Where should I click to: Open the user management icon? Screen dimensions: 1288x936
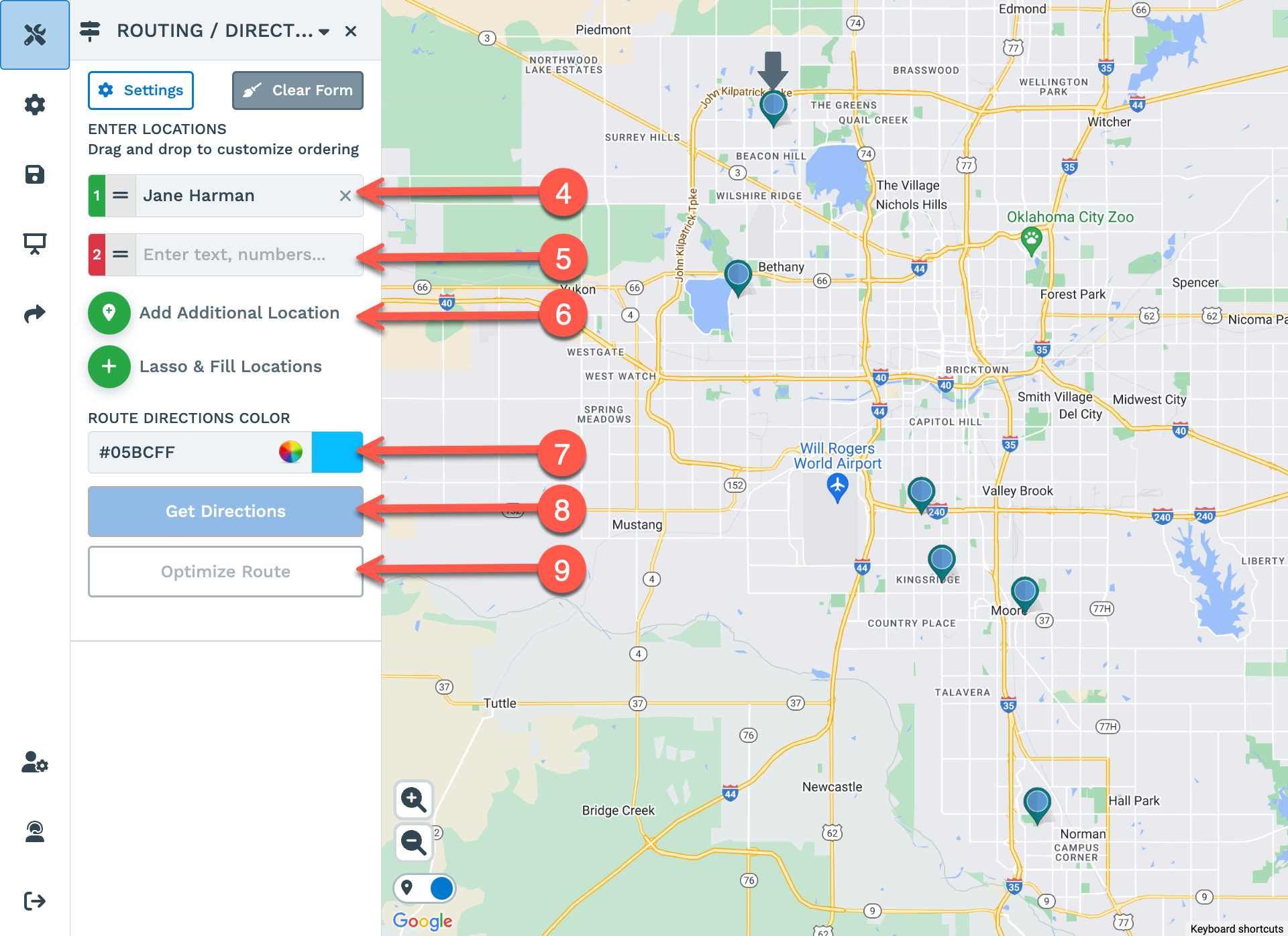[x=35, y=762]
